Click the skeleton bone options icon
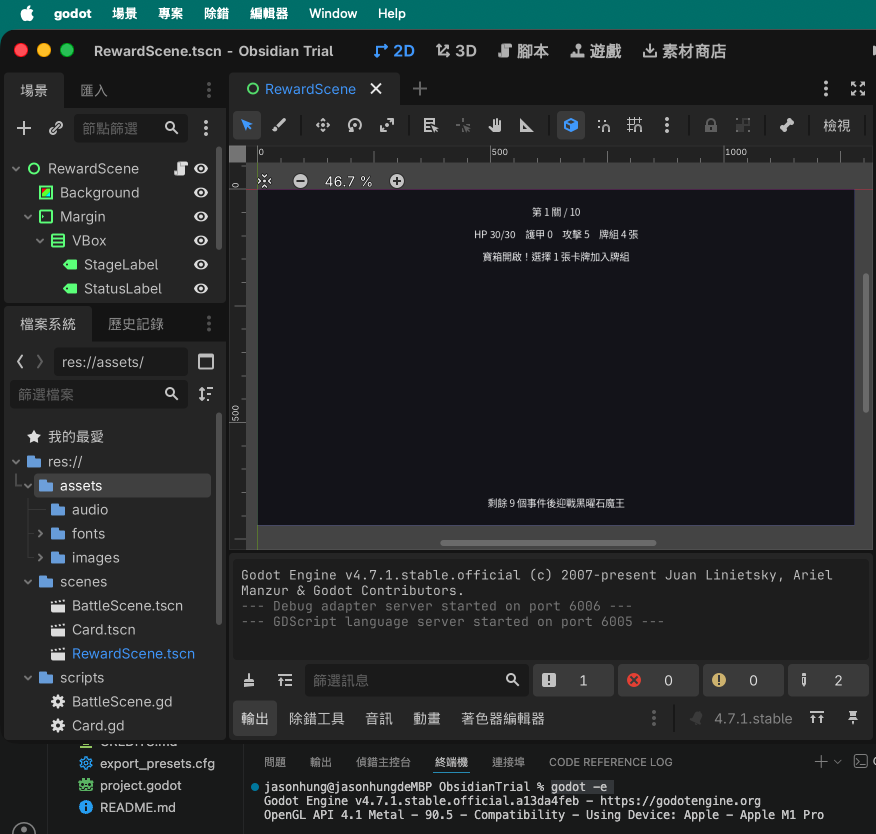876x834 pixels. coord(787,125)
